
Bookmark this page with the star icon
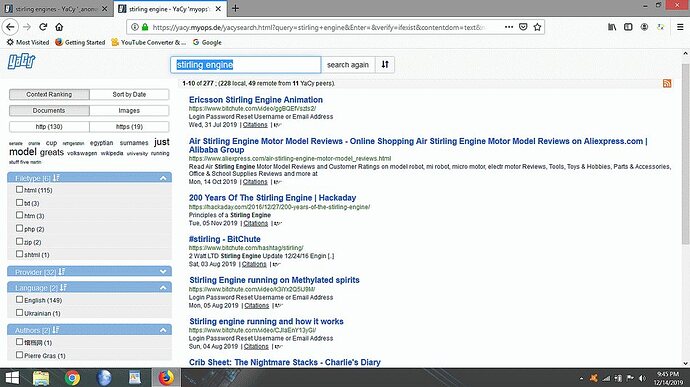[x=537, y=27]
